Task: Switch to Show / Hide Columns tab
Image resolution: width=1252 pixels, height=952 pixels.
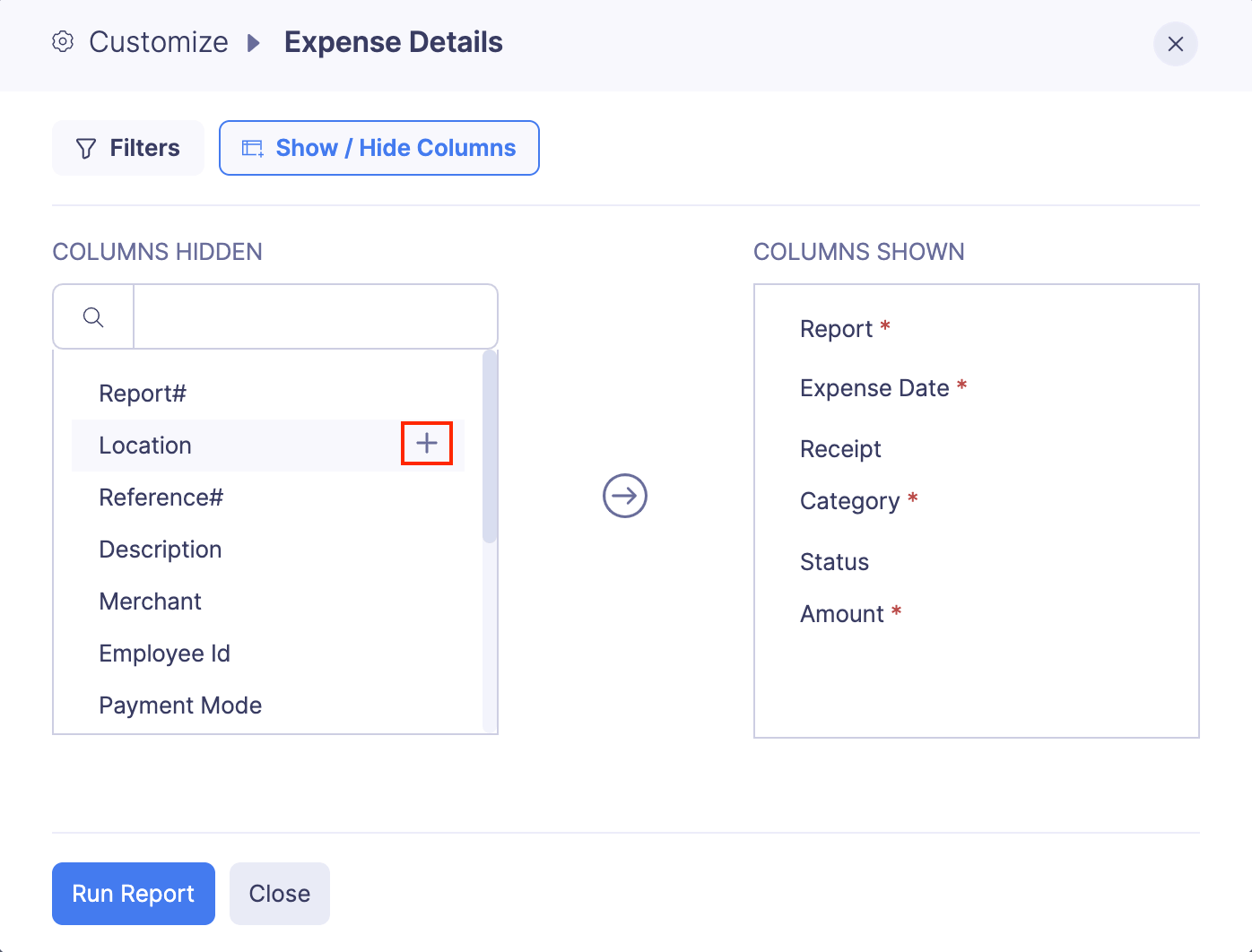Action: pyautogui.click(x=379, y=148)
